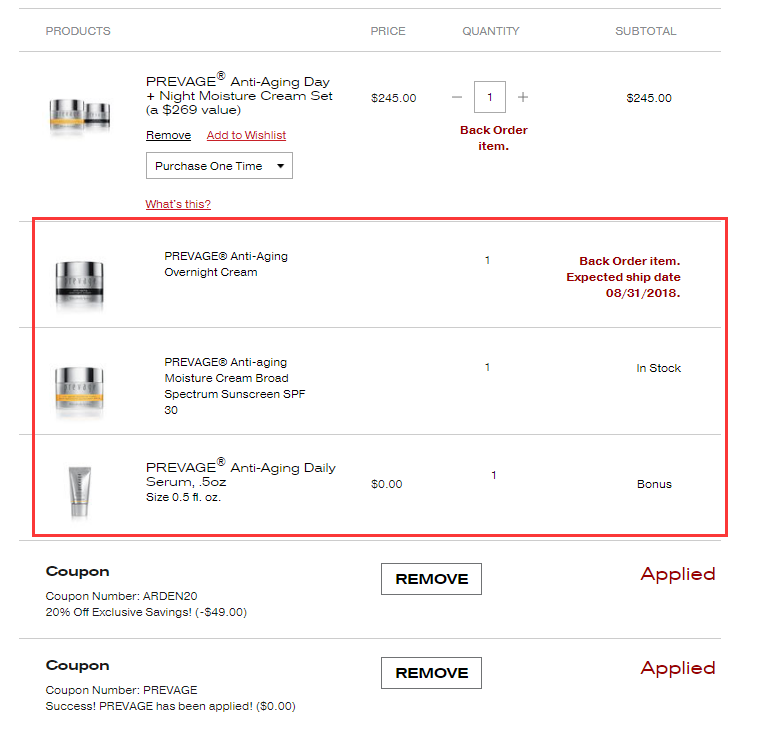Screen dimensions: 781x730
Task: Click the Anti-Aging Daily Serum tube image
Action: (x=80, y=491)
